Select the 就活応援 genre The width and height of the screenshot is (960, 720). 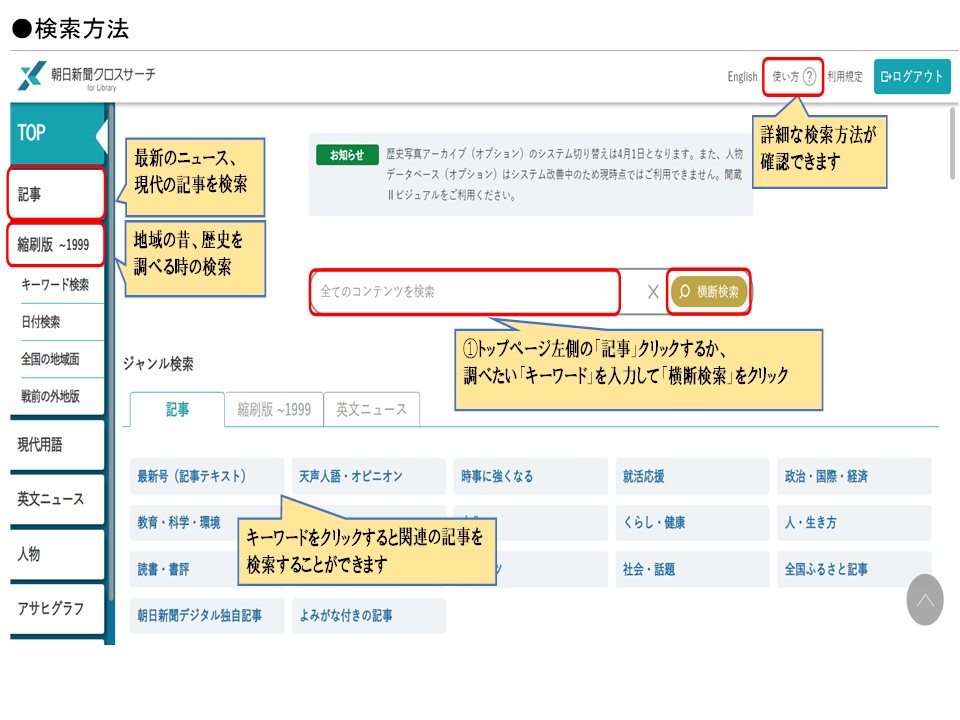692,476
